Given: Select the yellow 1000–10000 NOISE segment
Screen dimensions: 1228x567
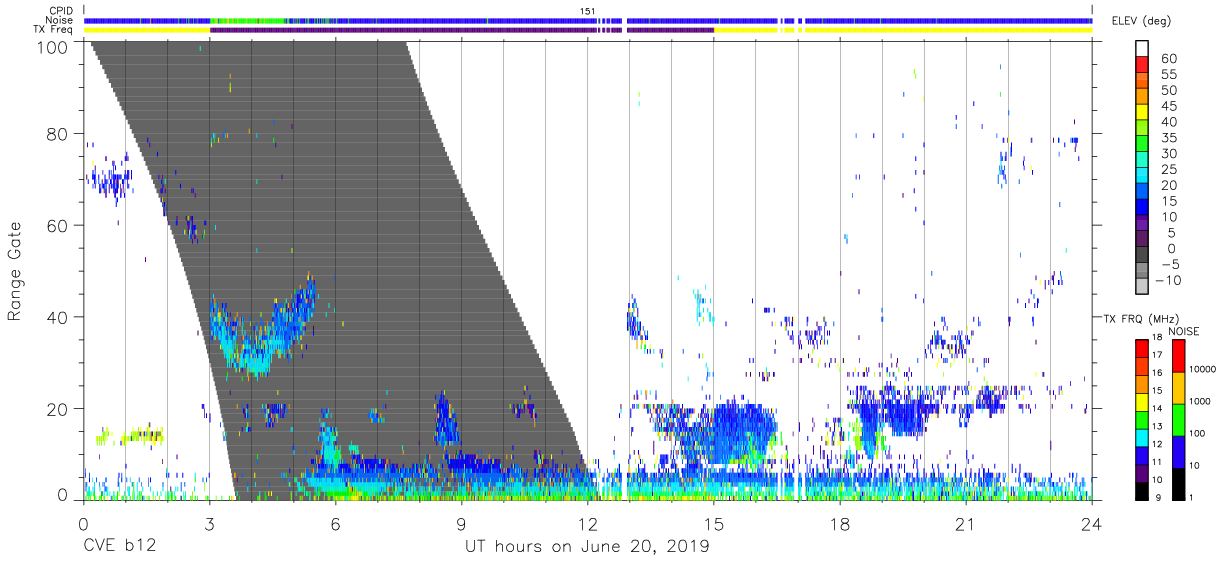Looking at the screenshot, I should [1177, 388].
